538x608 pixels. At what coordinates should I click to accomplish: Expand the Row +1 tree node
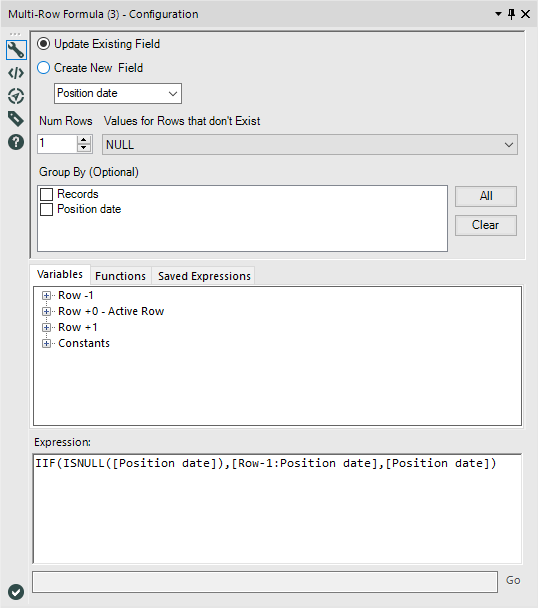point(46,328)
